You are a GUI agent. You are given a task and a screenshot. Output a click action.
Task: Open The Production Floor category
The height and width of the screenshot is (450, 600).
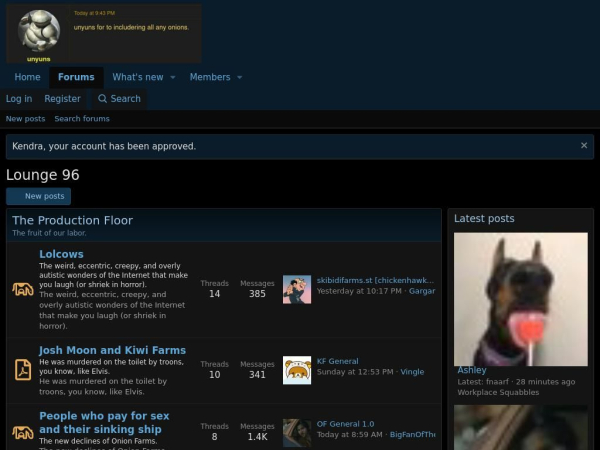72,220
